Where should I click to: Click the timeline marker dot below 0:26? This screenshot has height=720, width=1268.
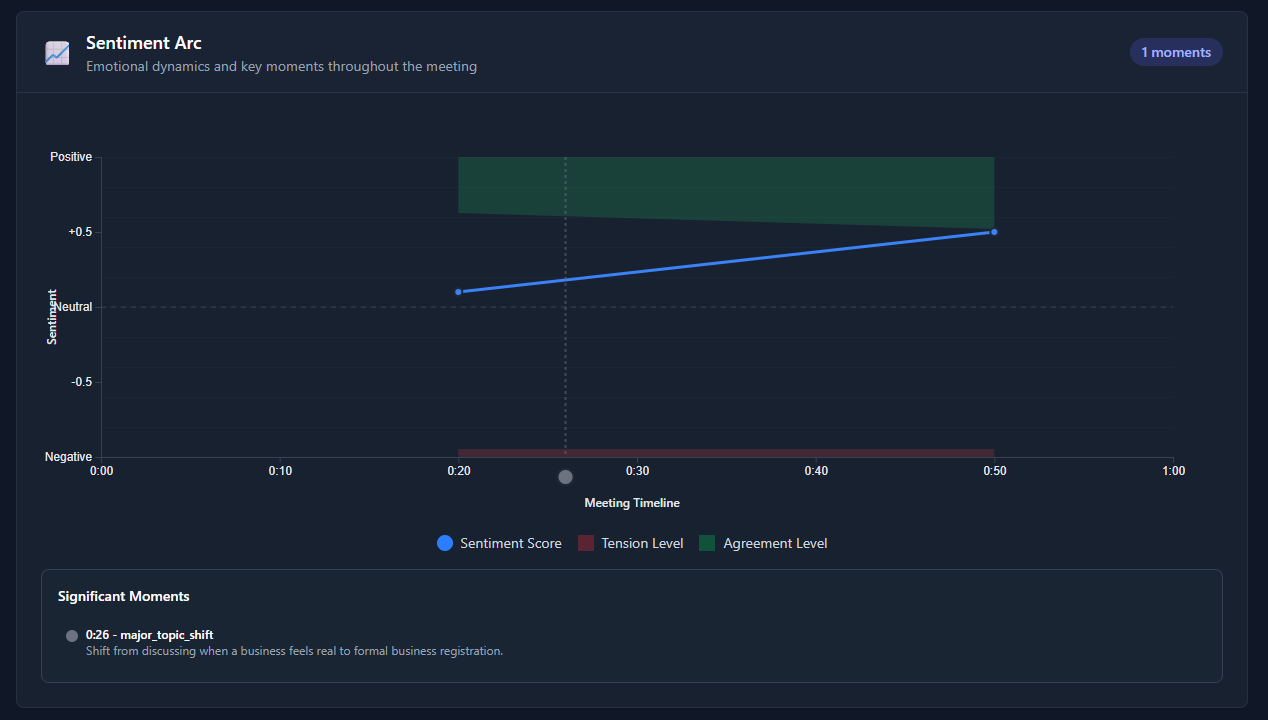(x=565, y=477)
